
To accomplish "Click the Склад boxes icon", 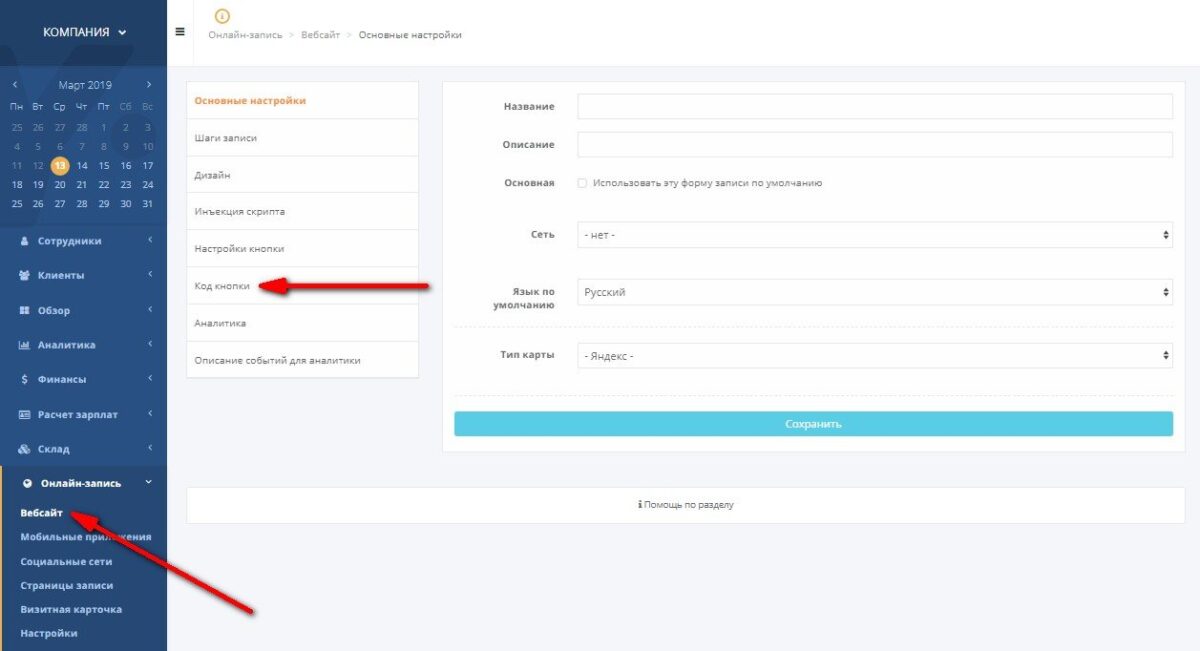I will click(x=25, y=449).
